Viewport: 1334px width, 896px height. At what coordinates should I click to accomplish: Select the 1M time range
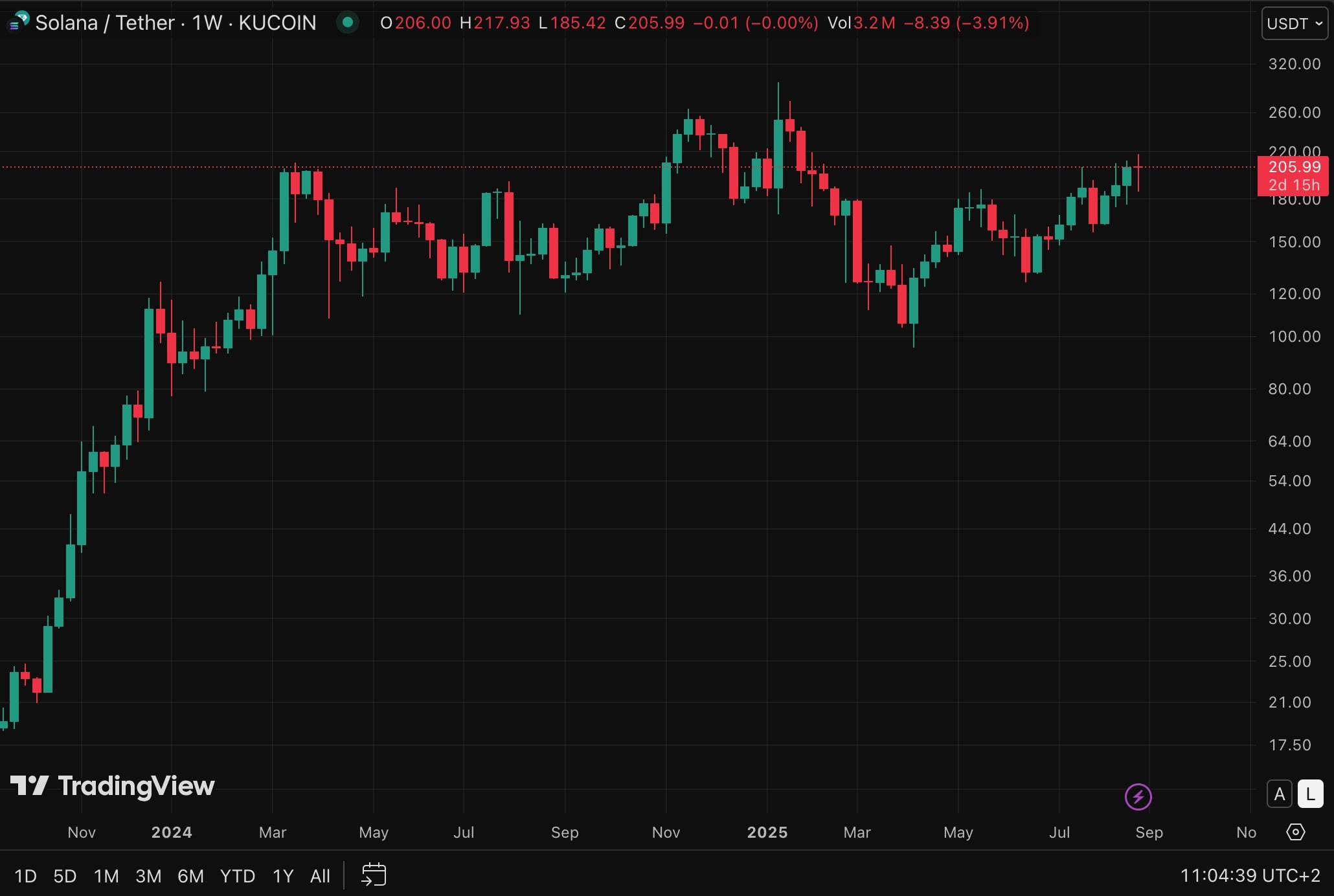[106, 876]
